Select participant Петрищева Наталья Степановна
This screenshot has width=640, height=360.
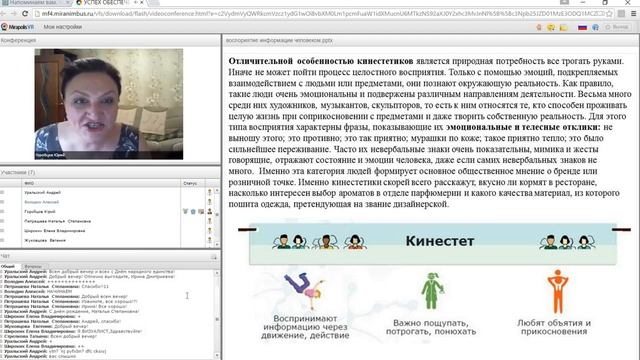click(x=58, y=221)
